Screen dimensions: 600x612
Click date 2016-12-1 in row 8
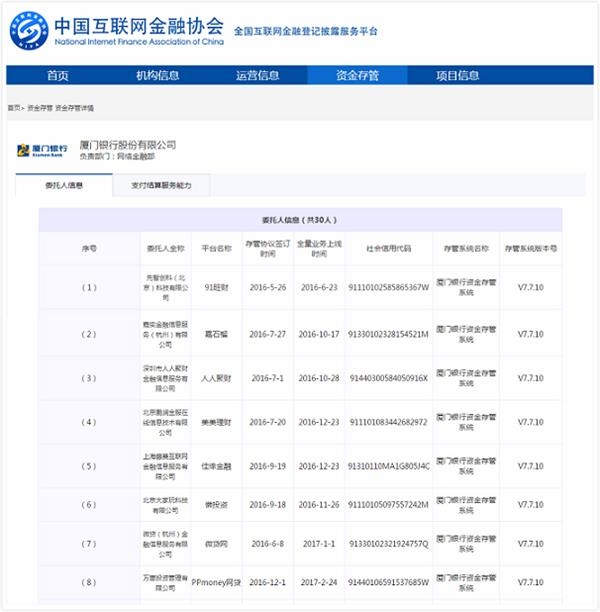tap(268, 583)
